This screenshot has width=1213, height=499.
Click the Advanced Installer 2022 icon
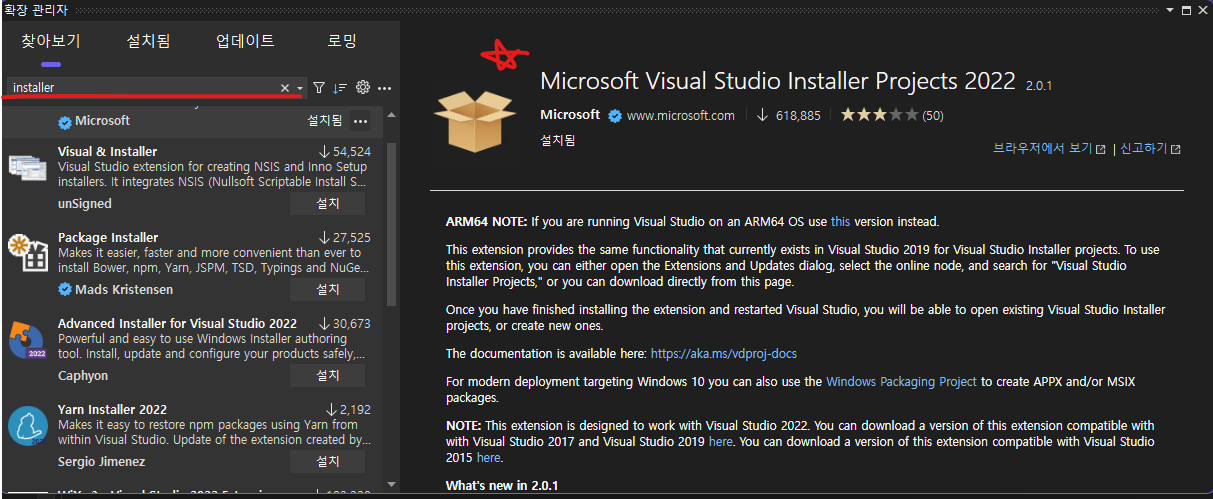[28, 340]
